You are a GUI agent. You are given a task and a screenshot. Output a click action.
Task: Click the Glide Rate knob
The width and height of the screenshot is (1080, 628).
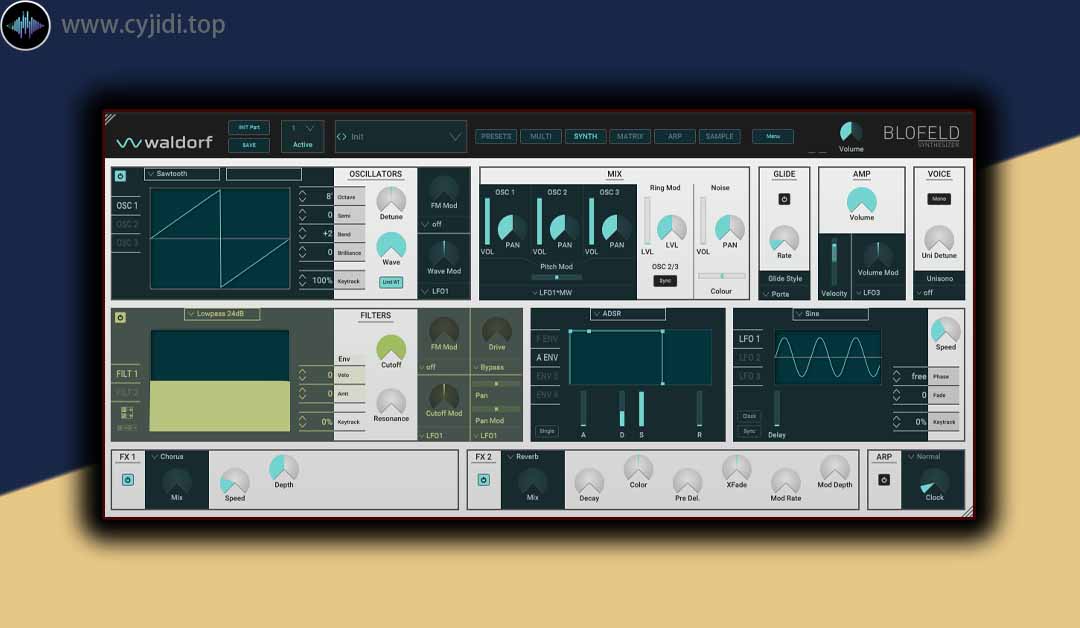784,238
